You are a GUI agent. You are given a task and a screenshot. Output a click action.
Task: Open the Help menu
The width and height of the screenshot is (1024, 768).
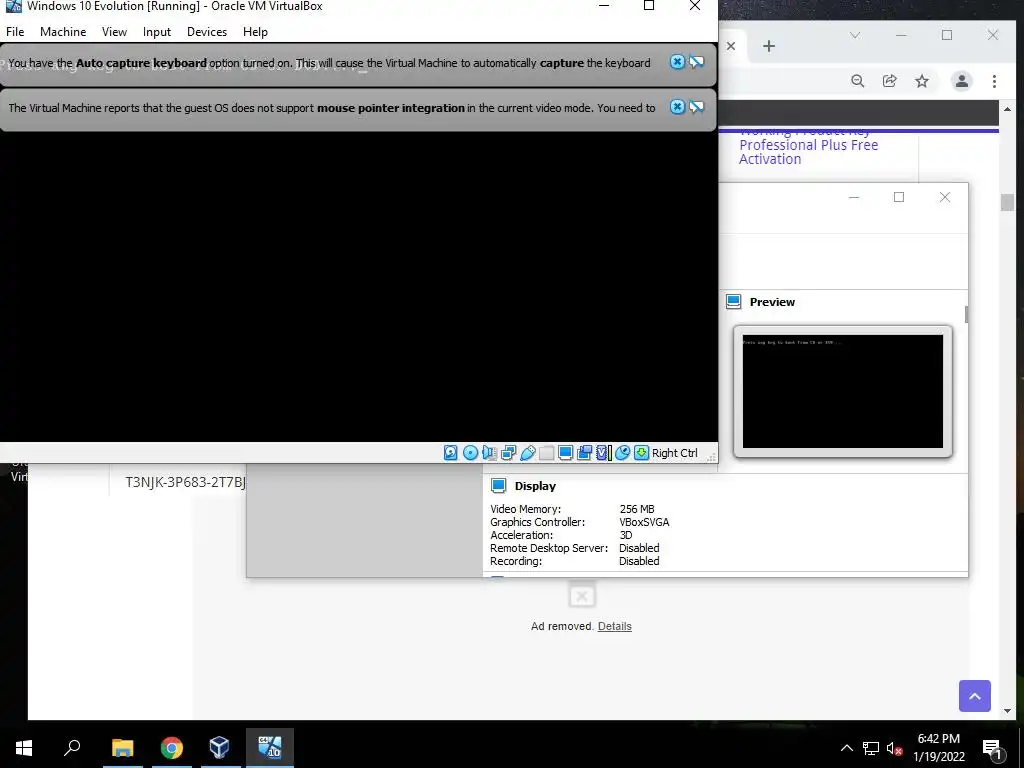click(x=255, y=32)
